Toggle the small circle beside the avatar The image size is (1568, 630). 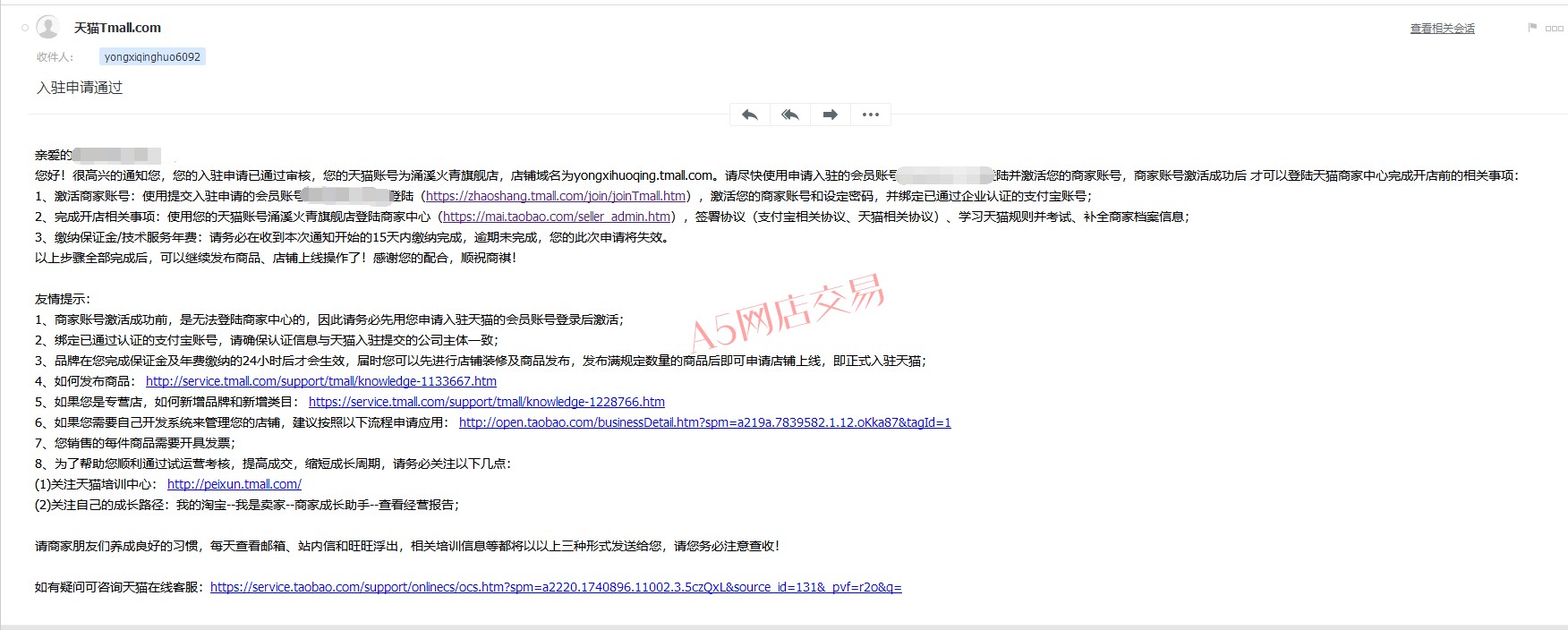click(x=25, y=28)
